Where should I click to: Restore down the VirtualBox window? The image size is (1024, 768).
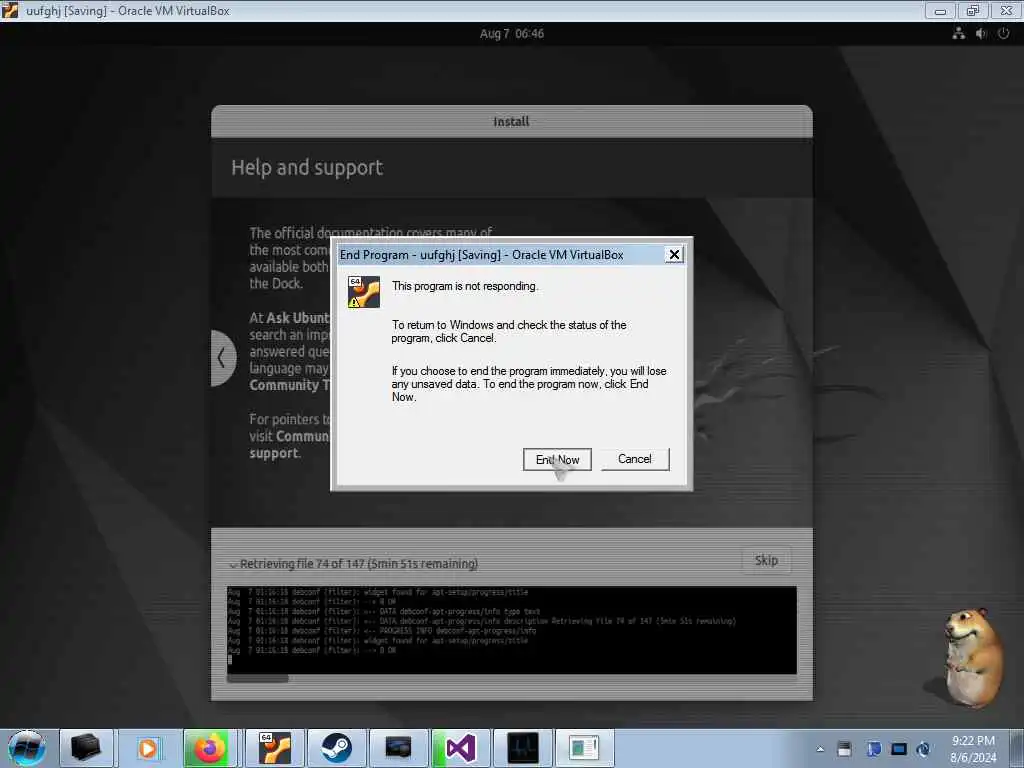click(973, 11)
